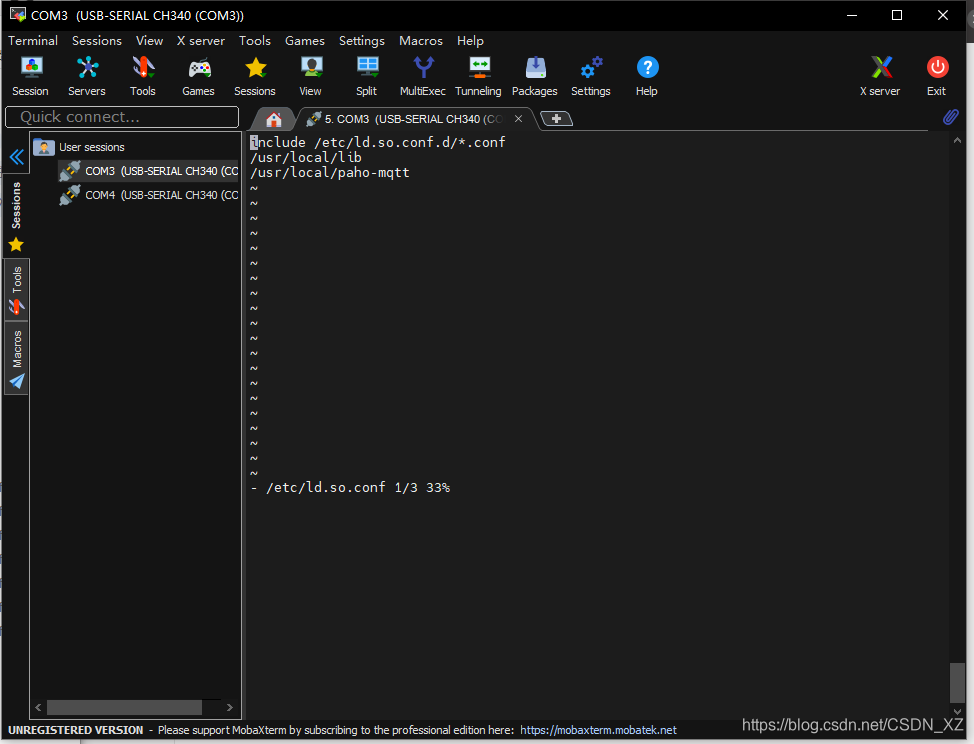Select the COM4 session in sidebar tree
The width and height of the screenshot is (974, 744).
click(149, 195)
